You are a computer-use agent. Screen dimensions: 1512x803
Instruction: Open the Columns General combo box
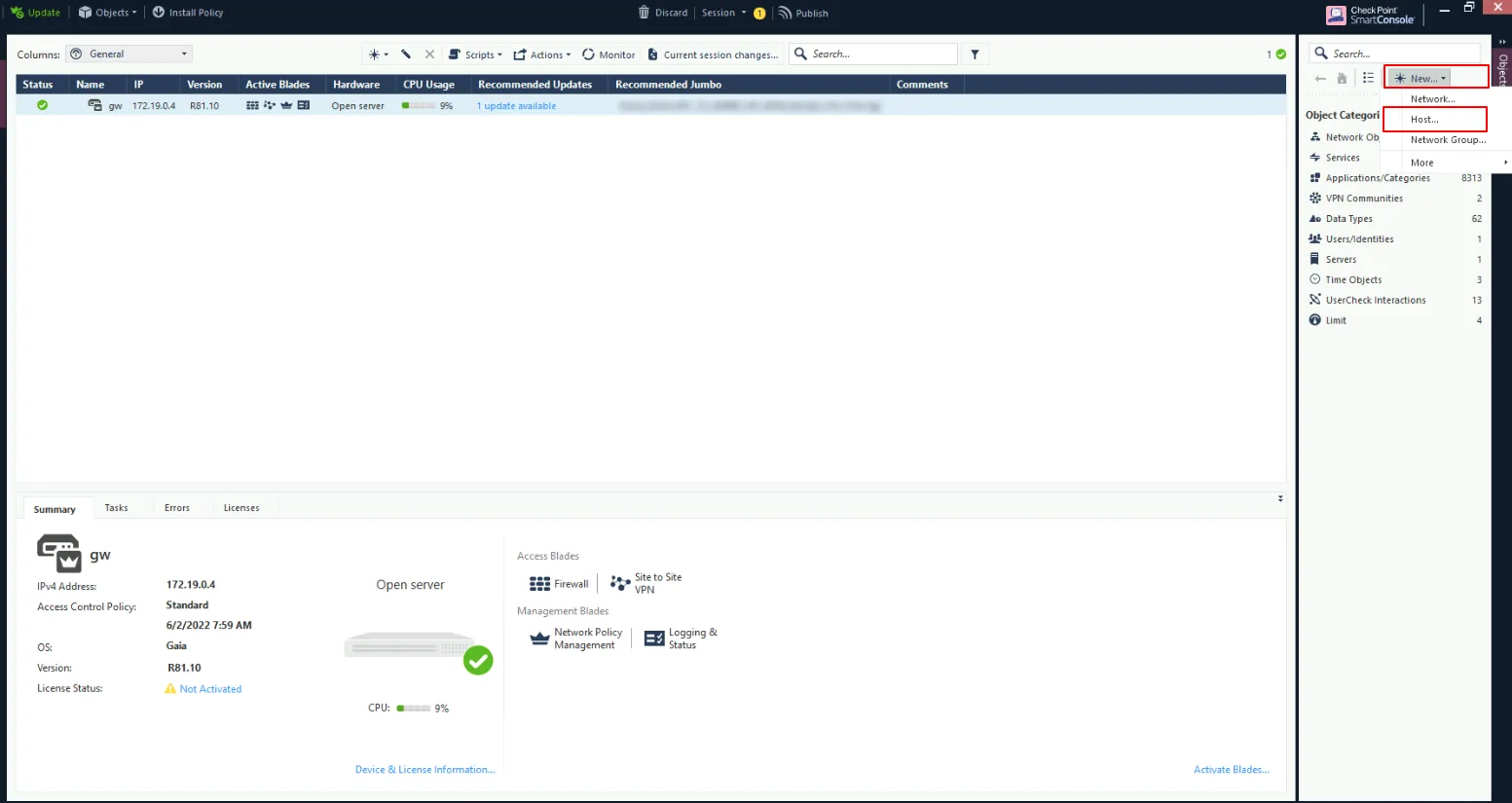point(129,55)
